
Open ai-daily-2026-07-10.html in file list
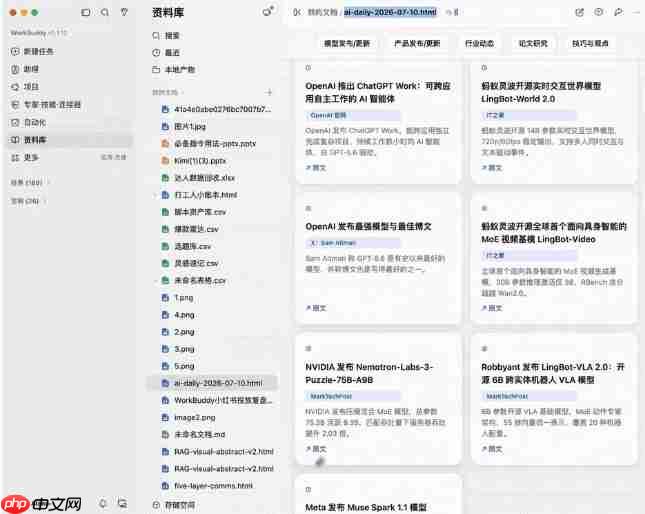tap(212, 383)
